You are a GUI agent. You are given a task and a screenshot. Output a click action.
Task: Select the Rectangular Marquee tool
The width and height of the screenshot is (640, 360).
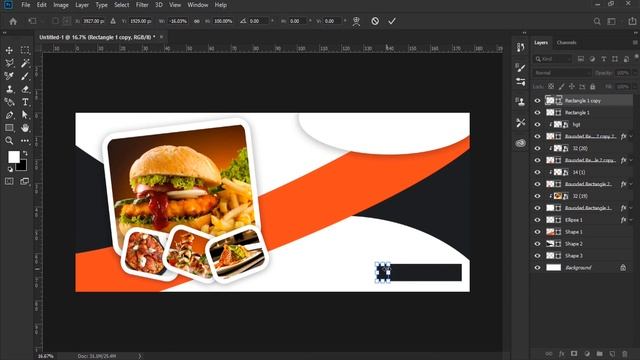[25, 50]
